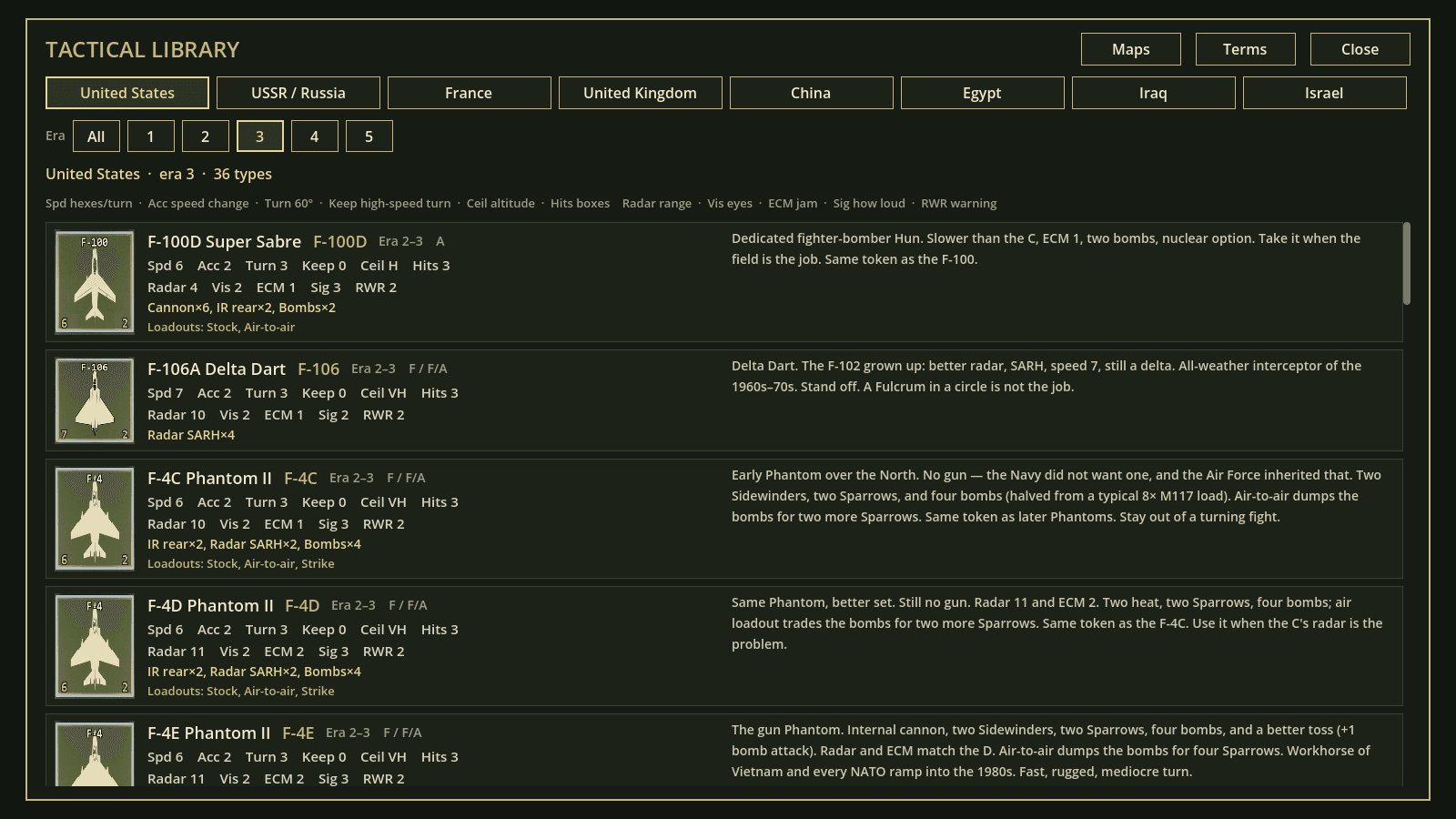The width and height of the screenshot is (1456, 819).
Task: Click F-4D loadouts 'Stock, Air-to-air, Strike'
Action: pos(241,691)
